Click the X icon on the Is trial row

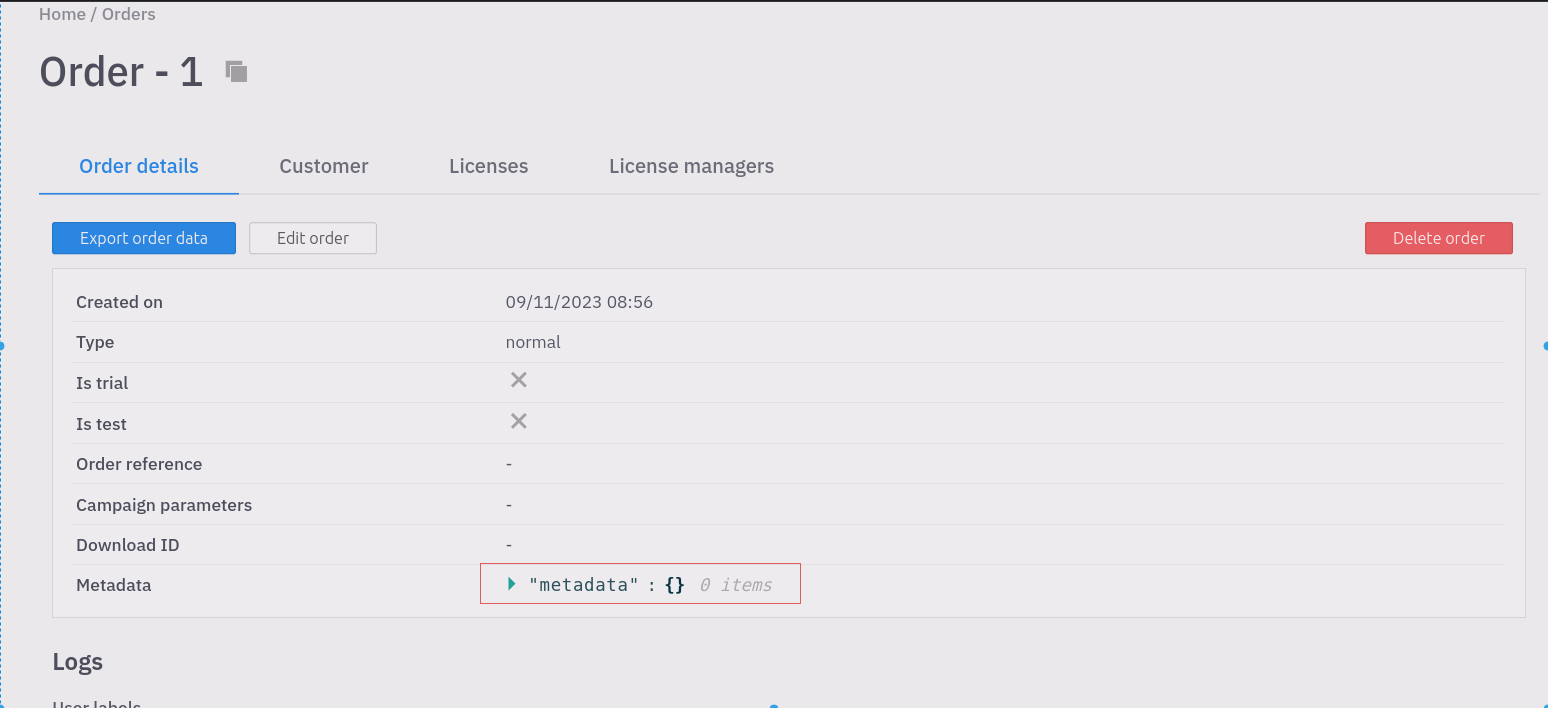(x=518, y=379)
